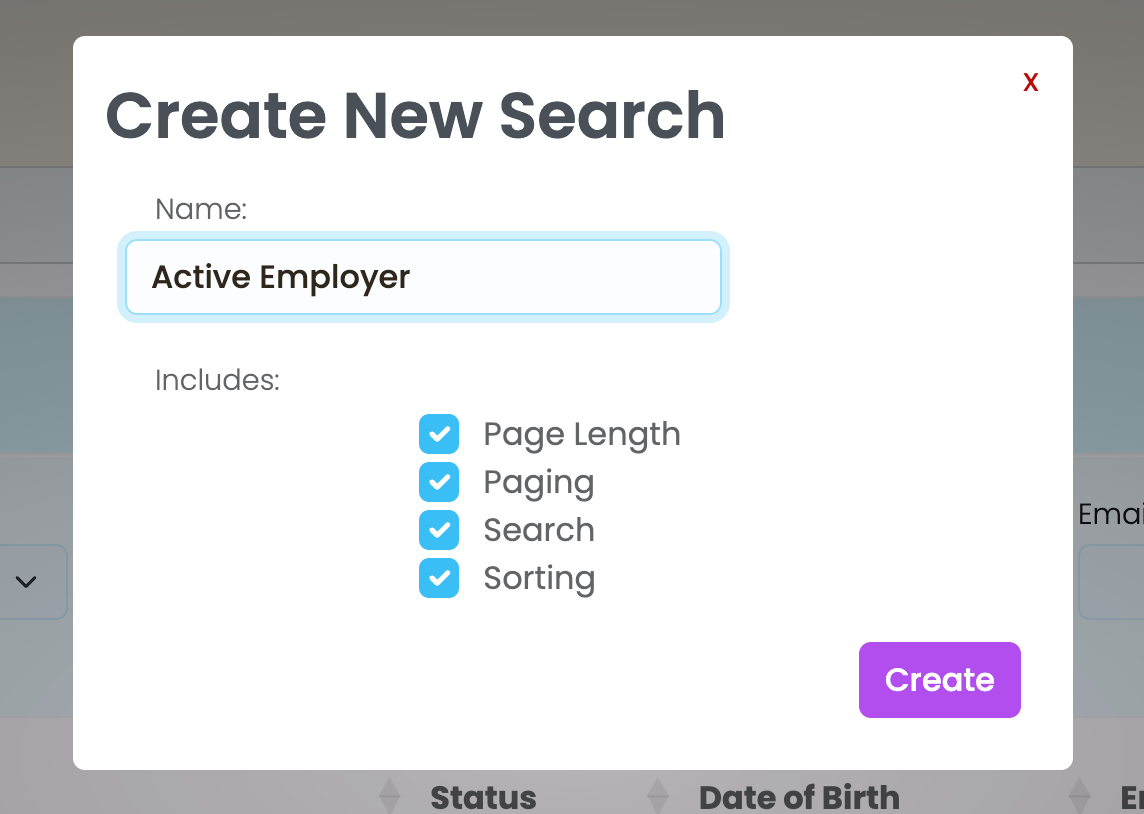1144x814 pixels.
Task: Untick the Sorting checkbox
Action: click(439, 578)
